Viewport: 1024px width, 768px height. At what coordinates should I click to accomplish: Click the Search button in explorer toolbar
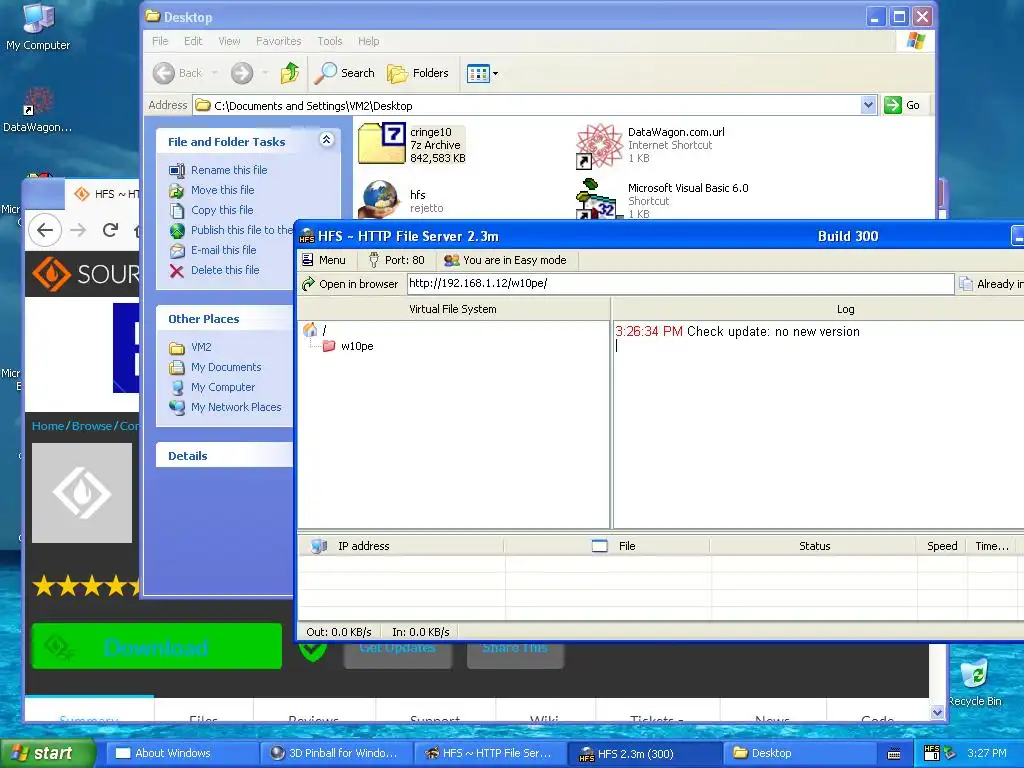coord(344,73)
